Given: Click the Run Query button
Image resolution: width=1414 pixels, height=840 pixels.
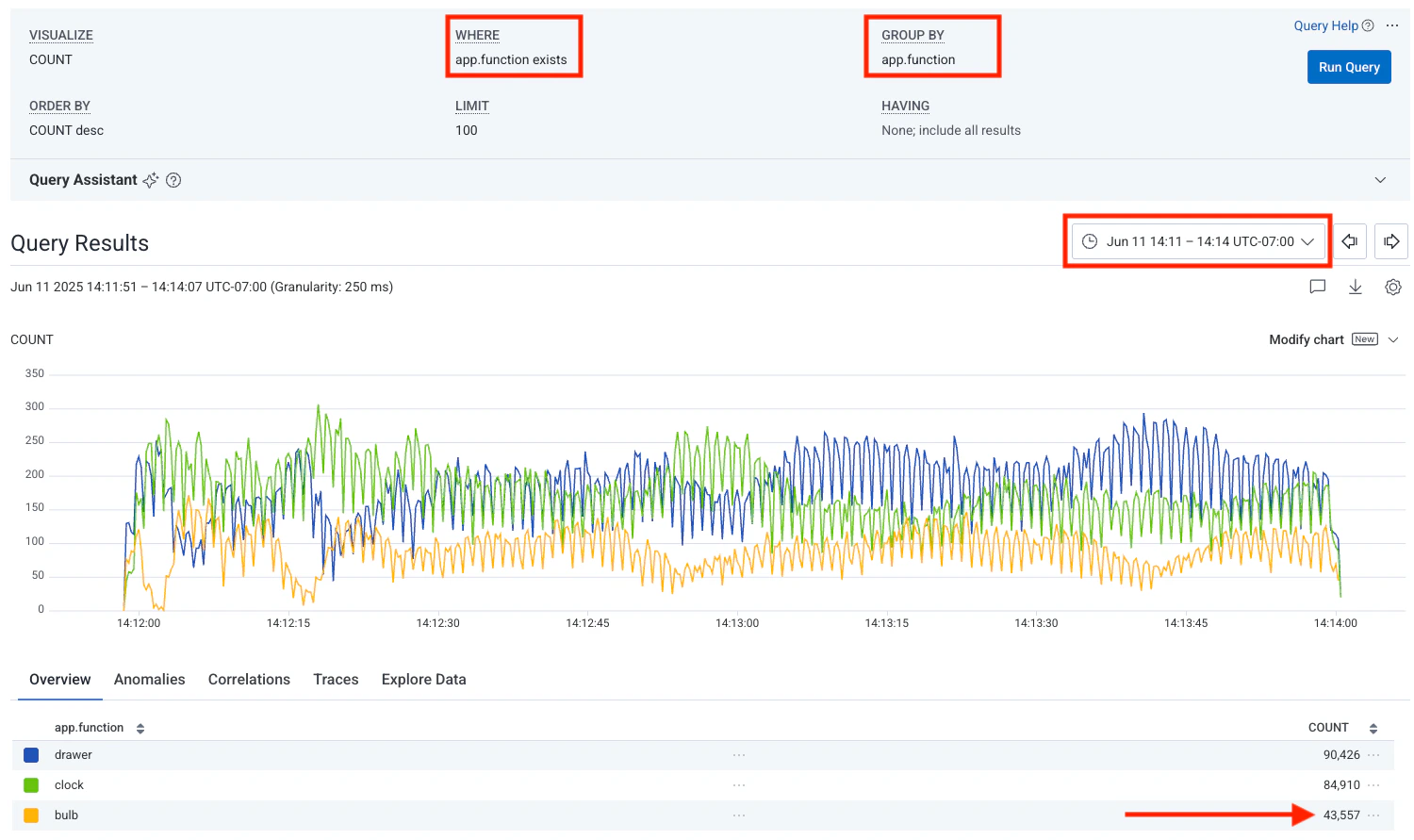Looking at the screenshot, I should 1349,67.
